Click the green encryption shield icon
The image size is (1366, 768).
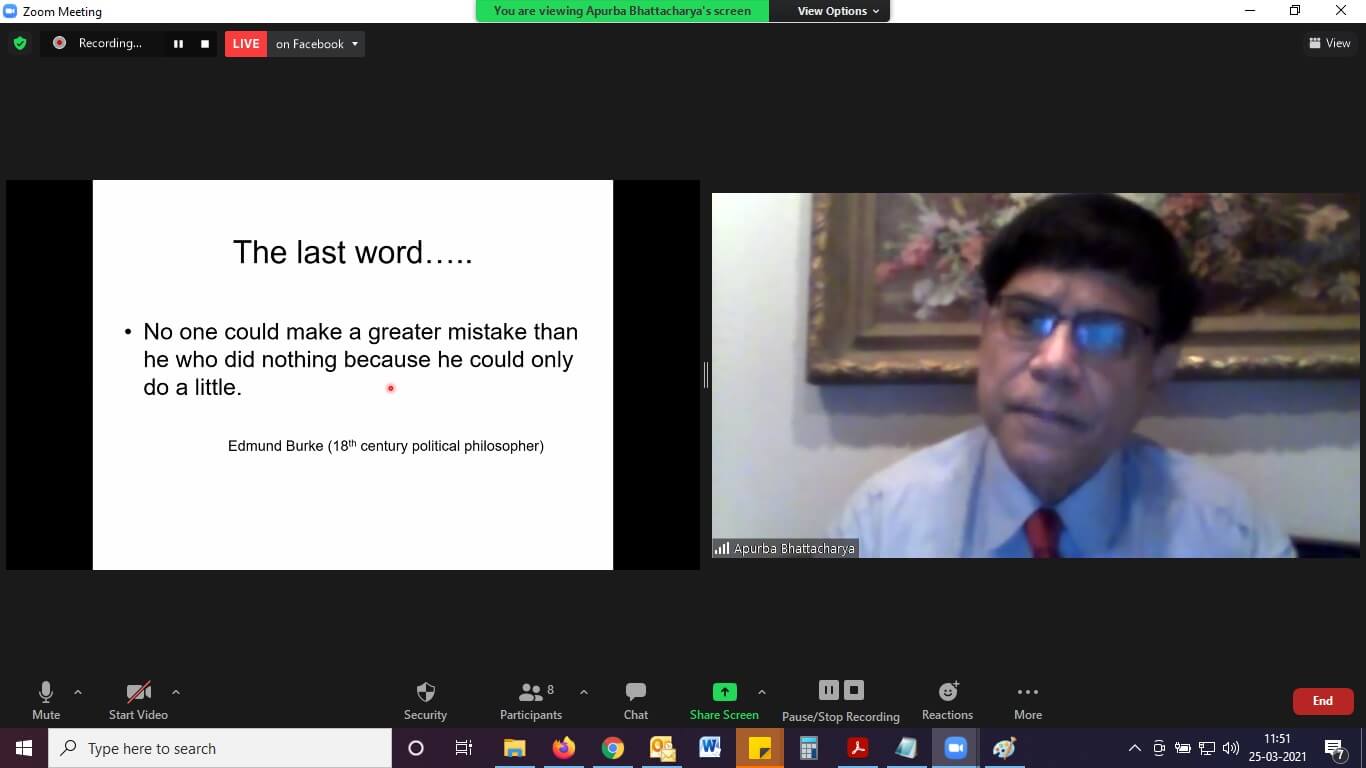19,43
